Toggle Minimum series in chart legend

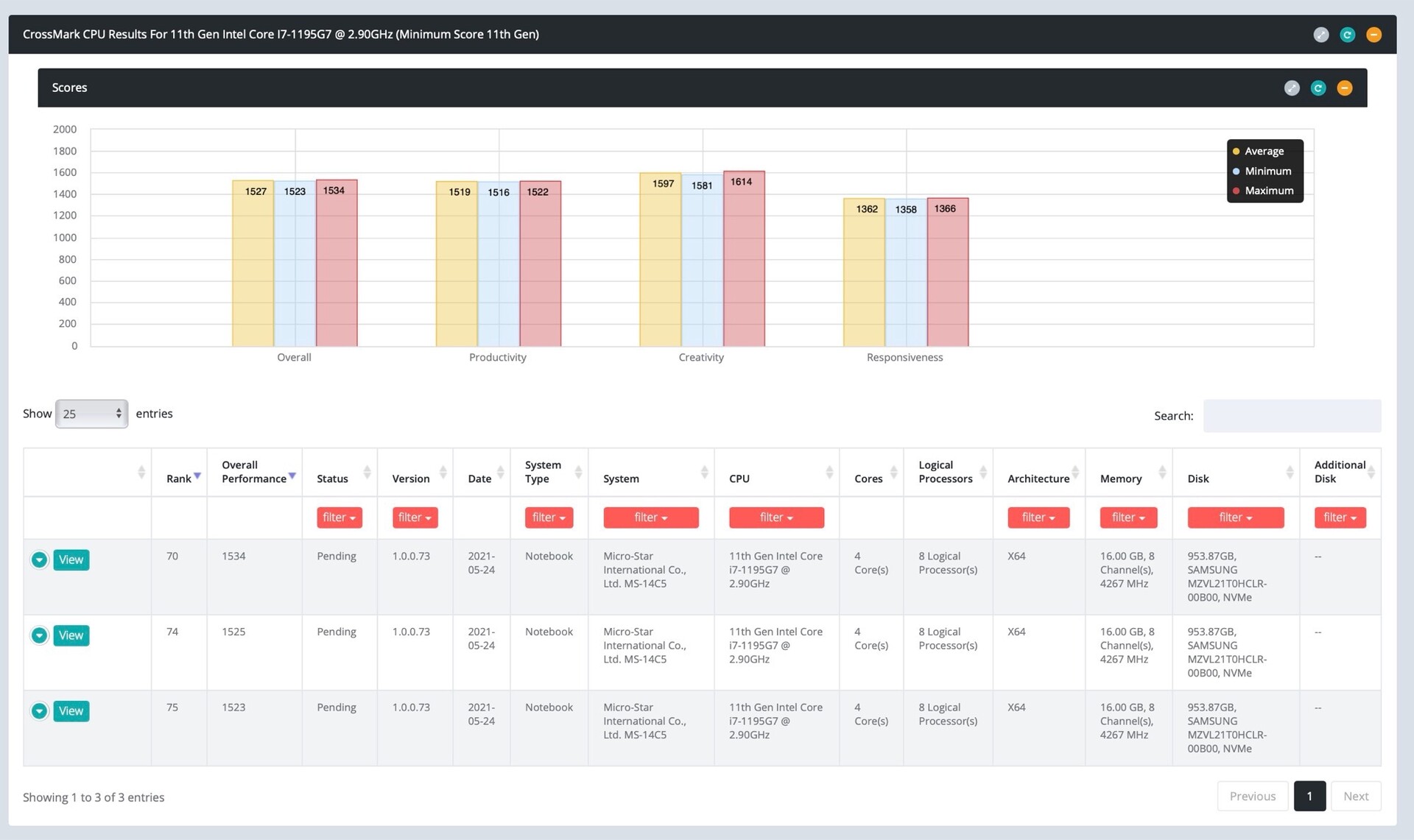1267,171
